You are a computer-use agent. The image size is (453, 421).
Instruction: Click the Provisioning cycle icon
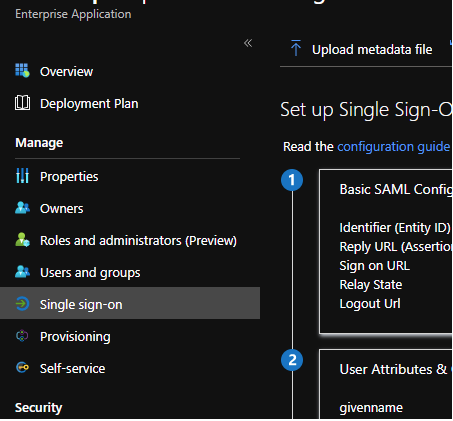tap(22, 336)
